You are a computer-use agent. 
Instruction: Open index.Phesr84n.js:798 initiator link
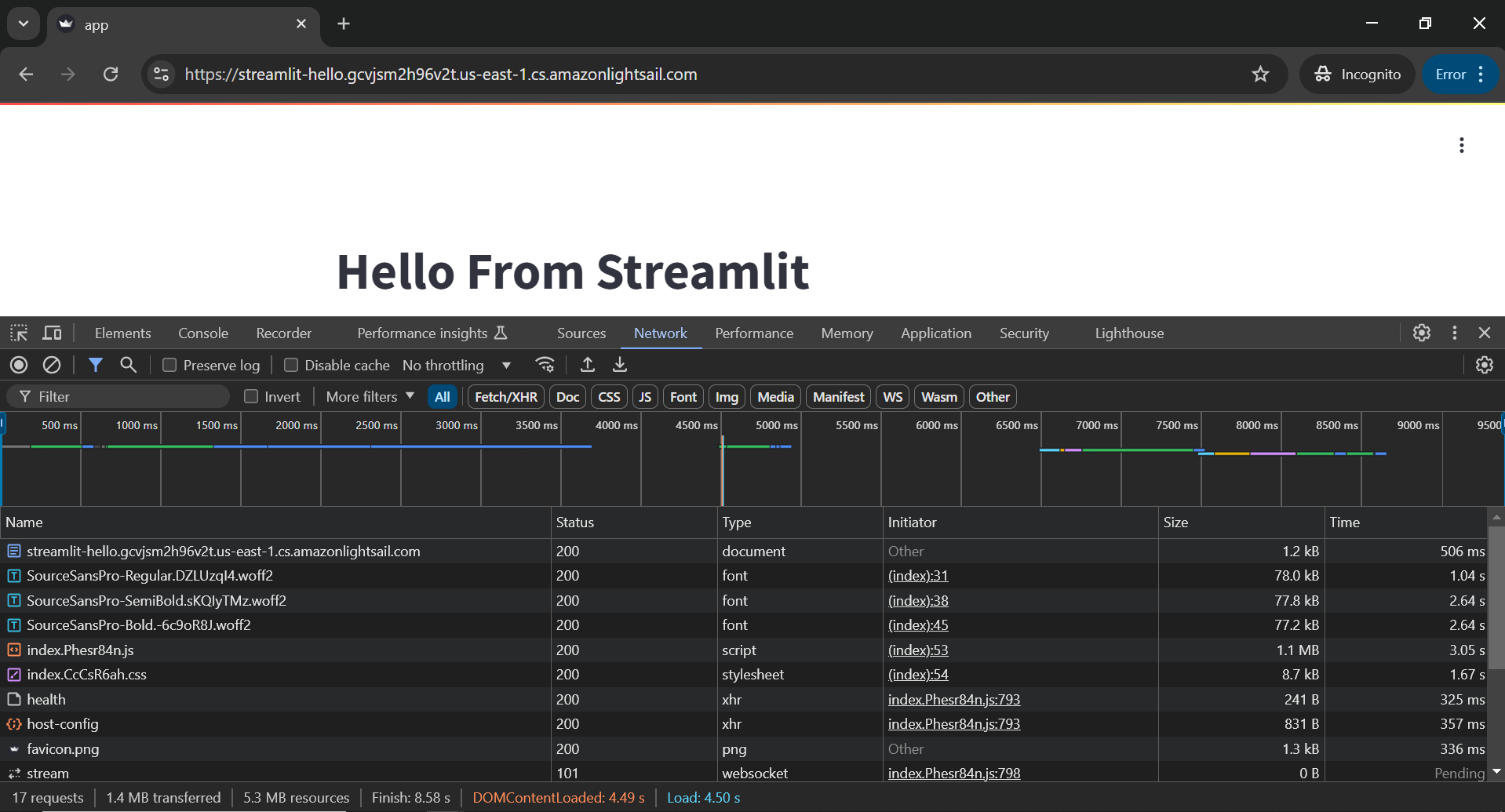[954, 774]
